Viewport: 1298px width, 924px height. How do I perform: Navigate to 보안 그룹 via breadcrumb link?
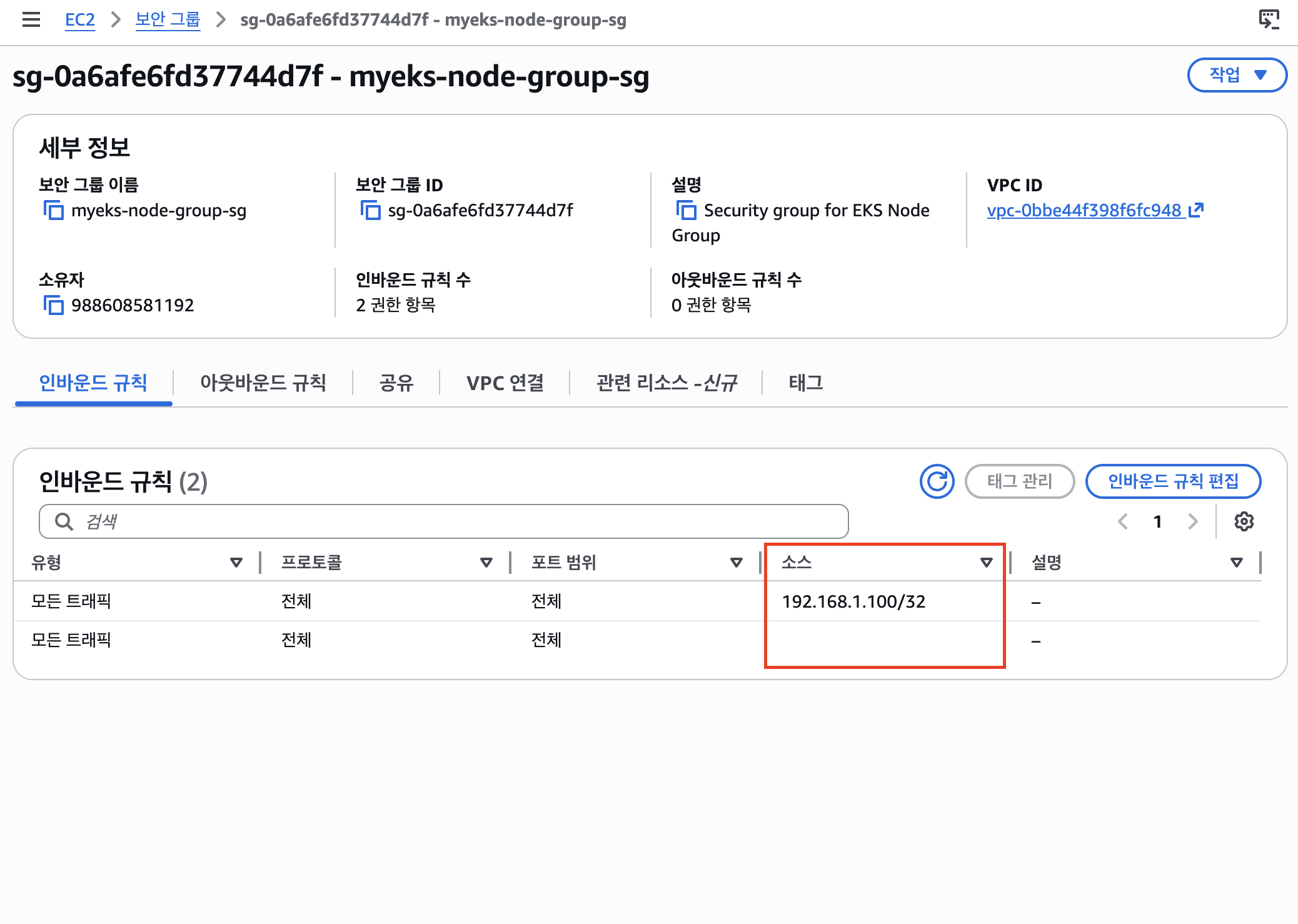(x=168, y=19)
